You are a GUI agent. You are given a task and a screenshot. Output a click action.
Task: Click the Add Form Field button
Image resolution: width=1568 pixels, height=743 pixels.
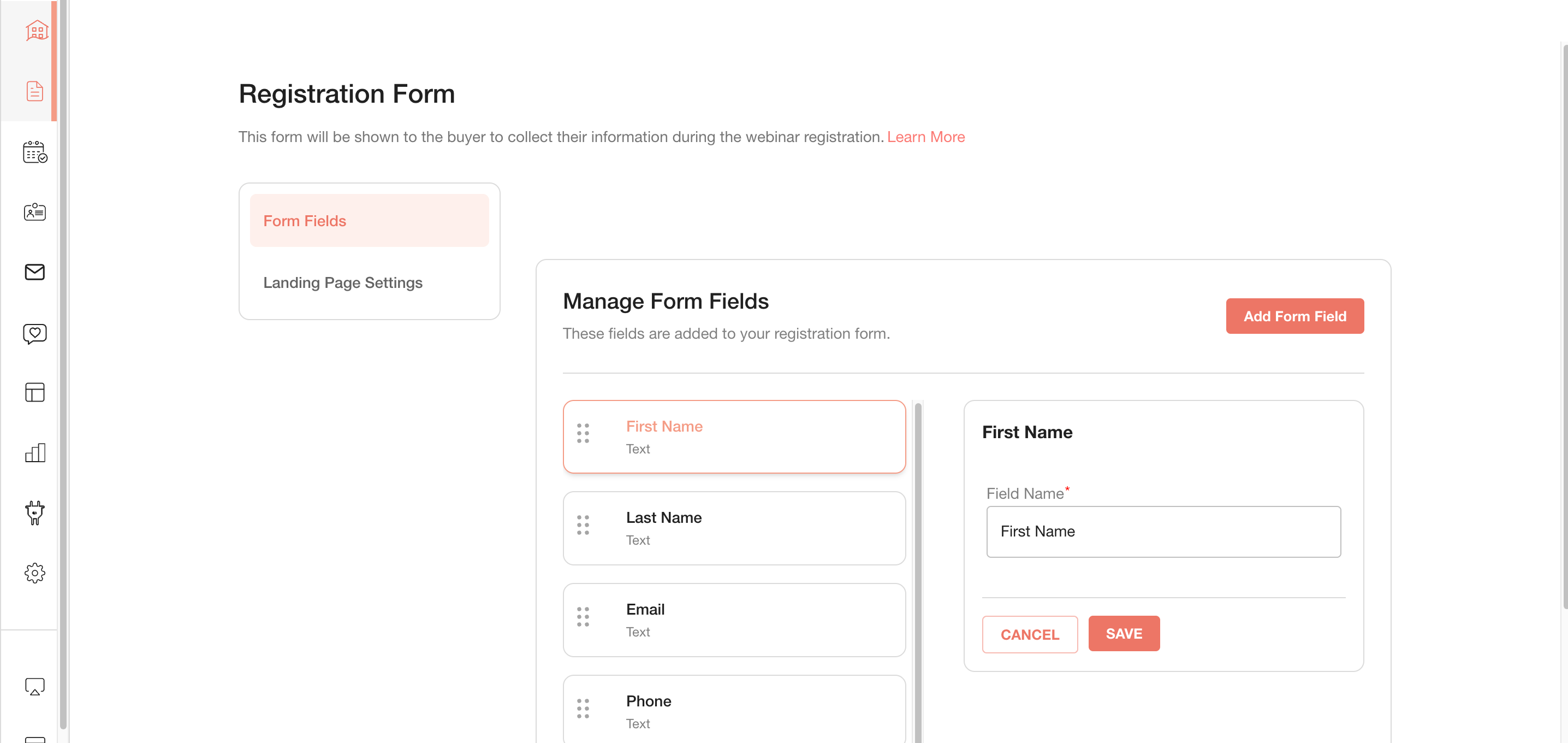[1294, 316]
